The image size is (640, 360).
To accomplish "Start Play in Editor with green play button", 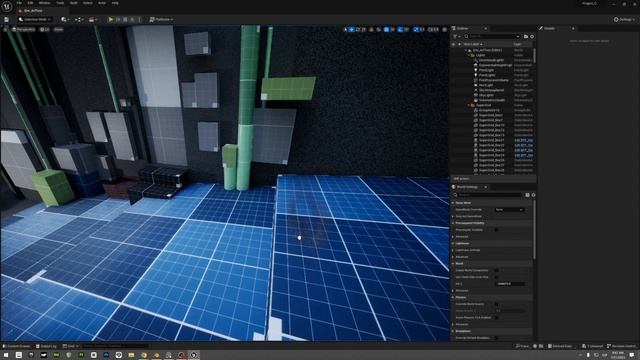I will click(x=111, y=20).
